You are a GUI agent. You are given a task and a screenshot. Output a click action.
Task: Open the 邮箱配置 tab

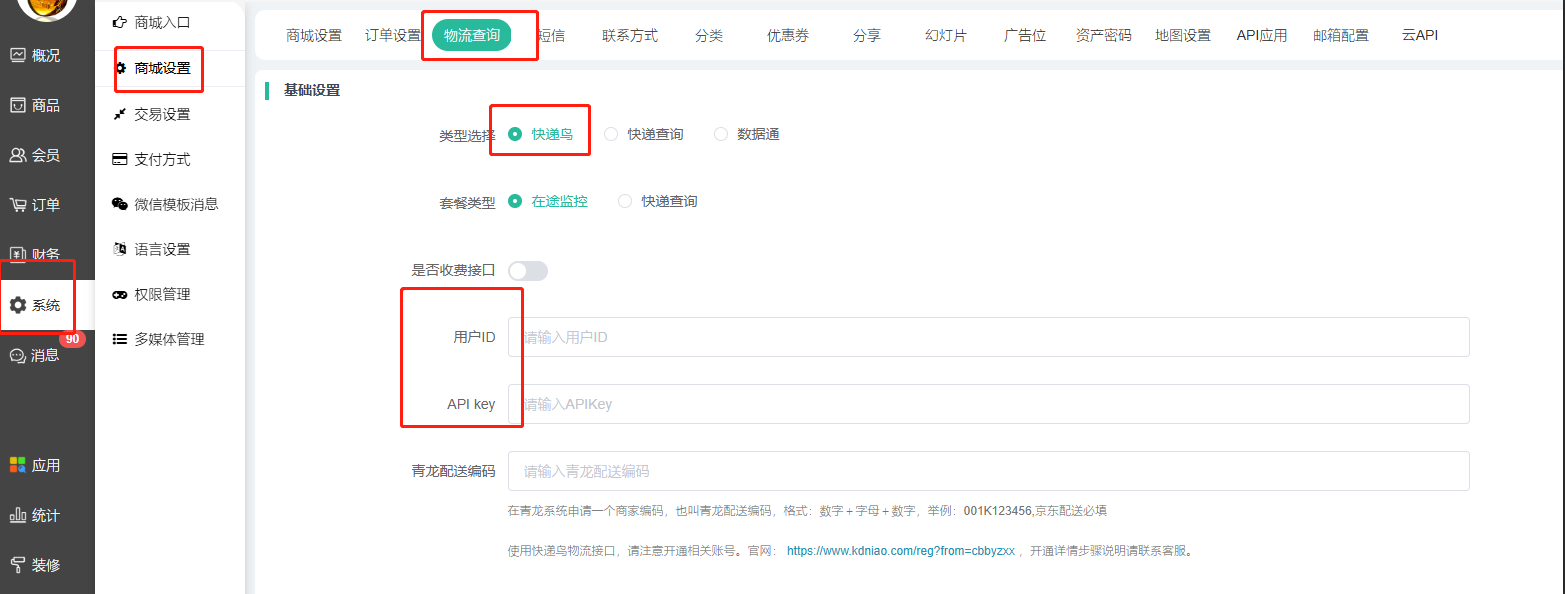(x=1341, y=35)
